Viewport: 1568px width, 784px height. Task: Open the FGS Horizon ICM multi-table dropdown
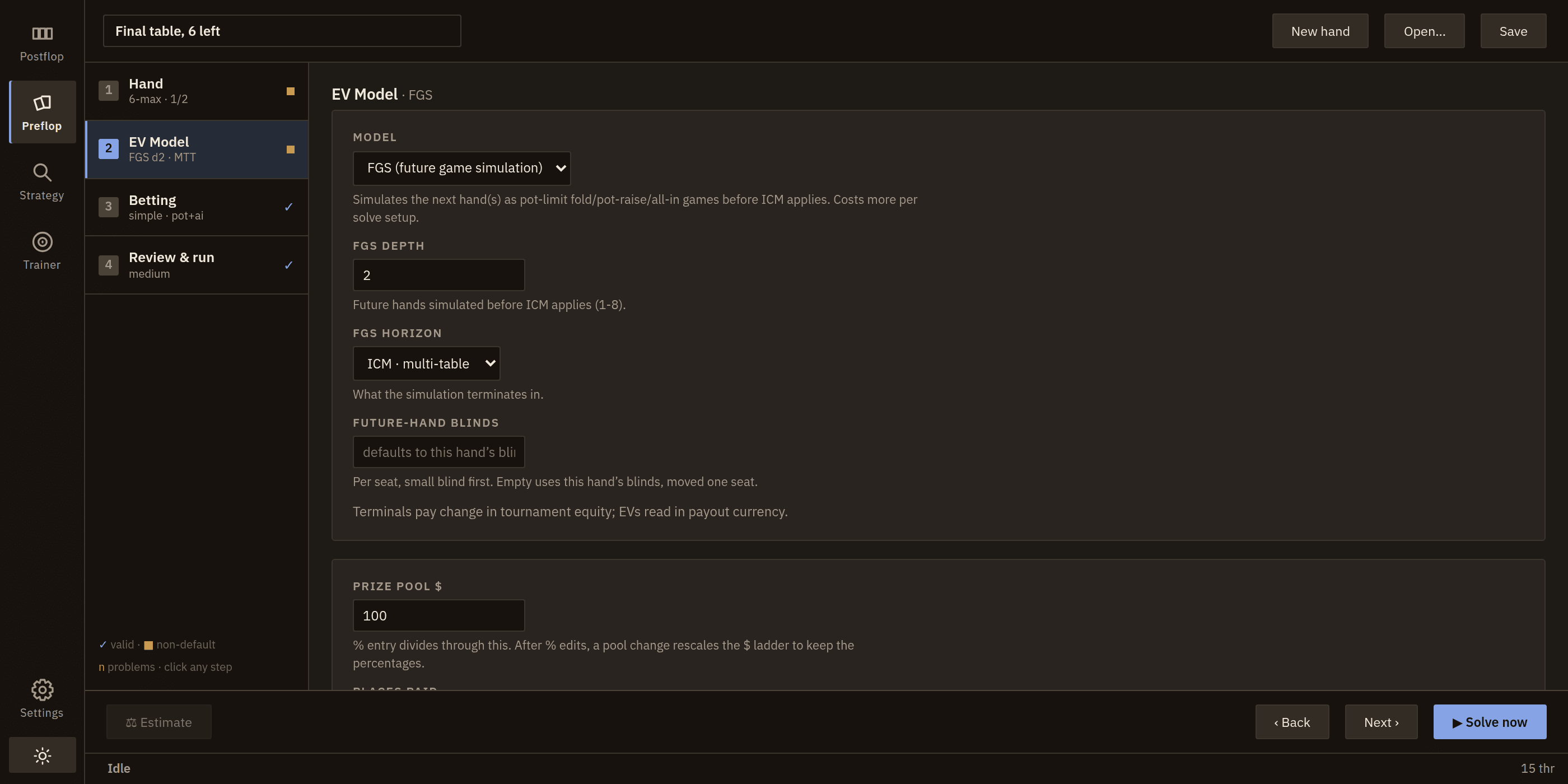pos(426,363)
